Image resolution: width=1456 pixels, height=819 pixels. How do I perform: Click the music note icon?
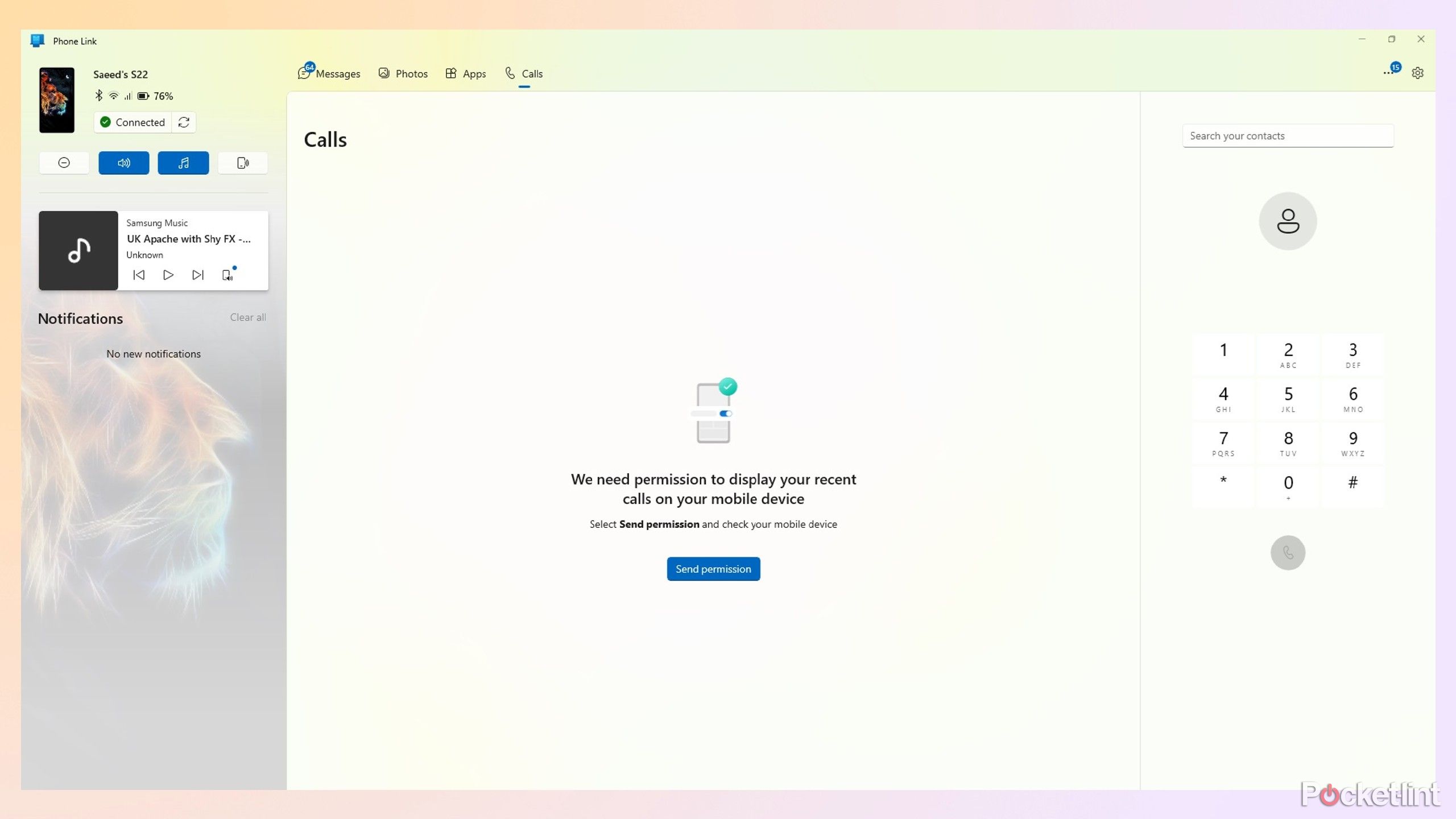coord(183,162)
